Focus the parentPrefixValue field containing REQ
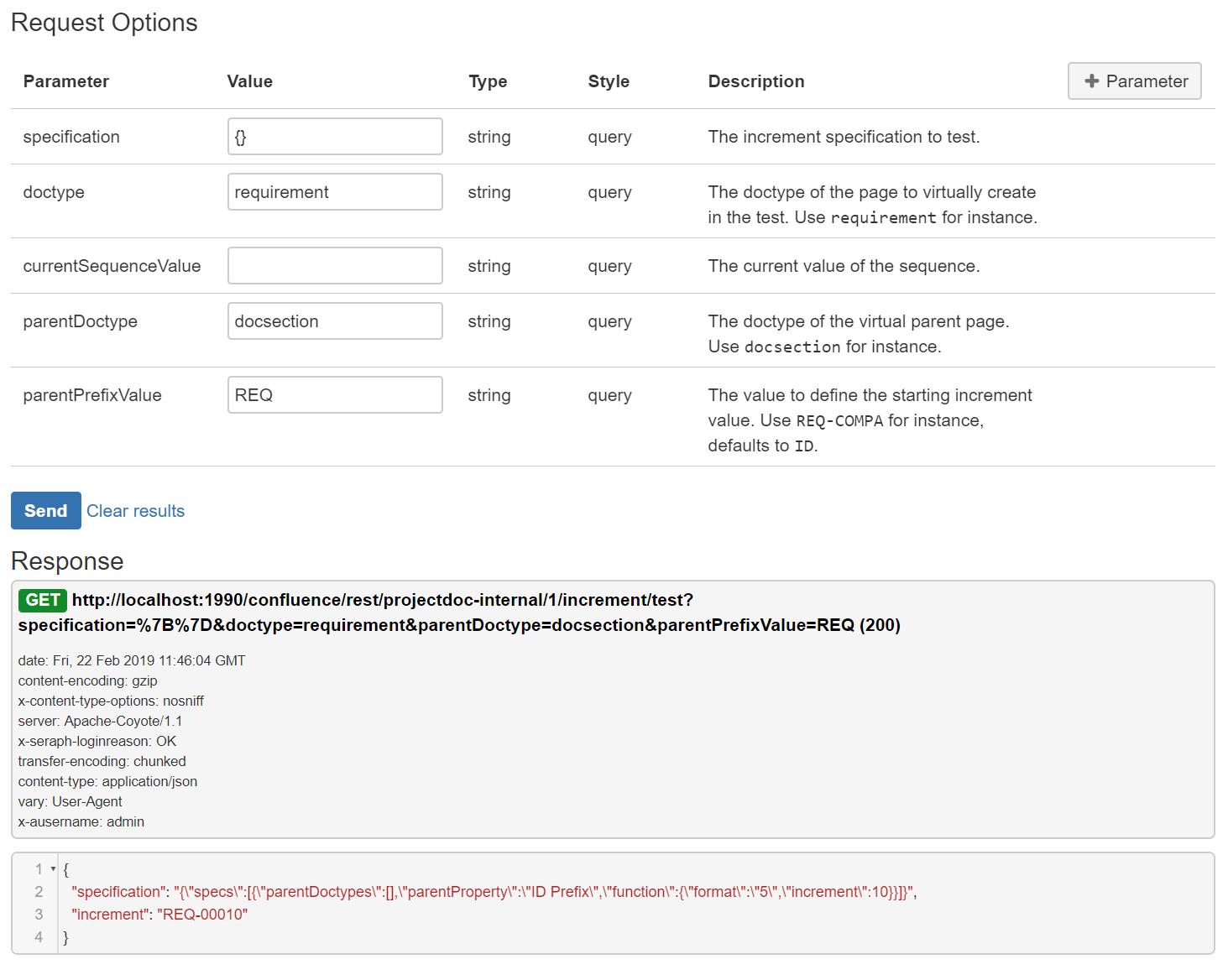This screenshot has height=980, width=1228. [x=335, y=395]
